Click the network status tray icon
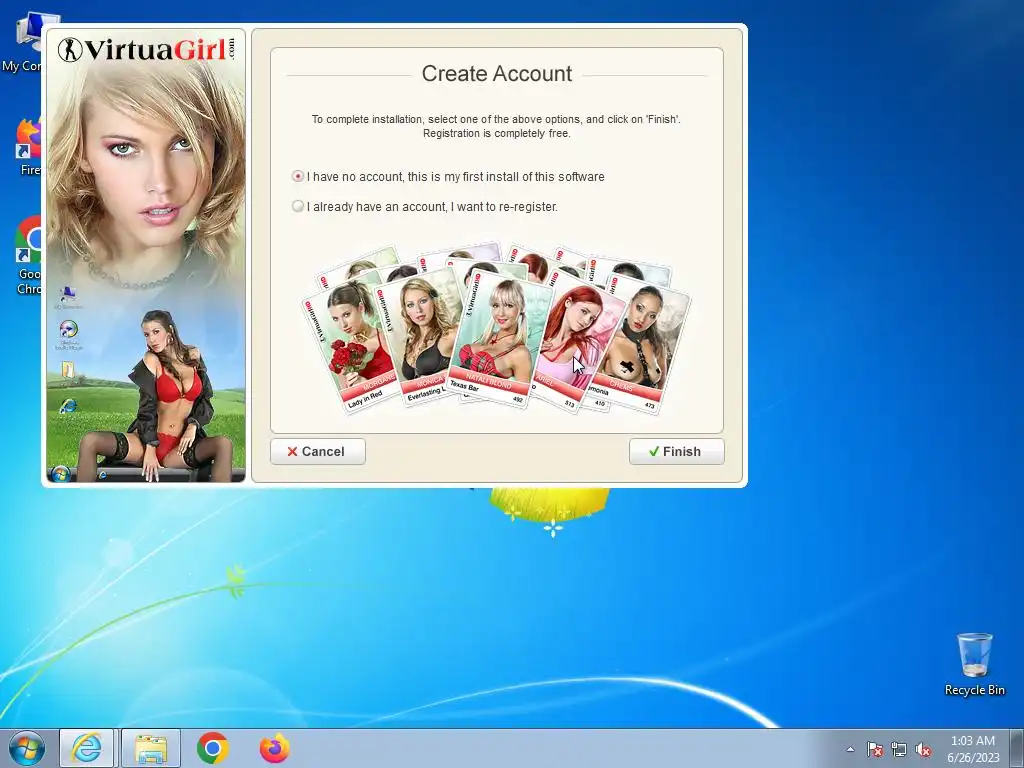 (899, 750)
